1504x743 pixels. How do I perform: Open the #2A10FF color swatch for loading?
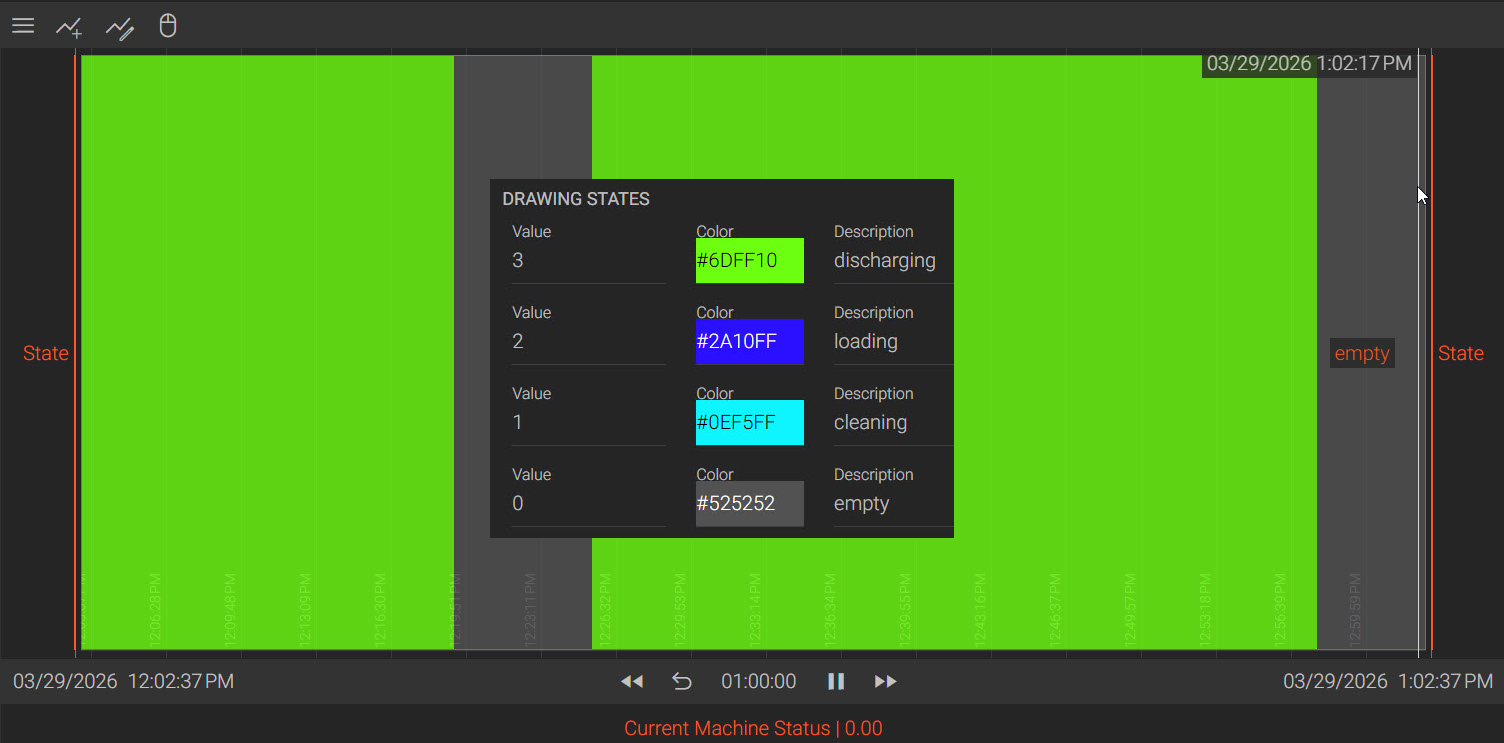pos(750,342)
